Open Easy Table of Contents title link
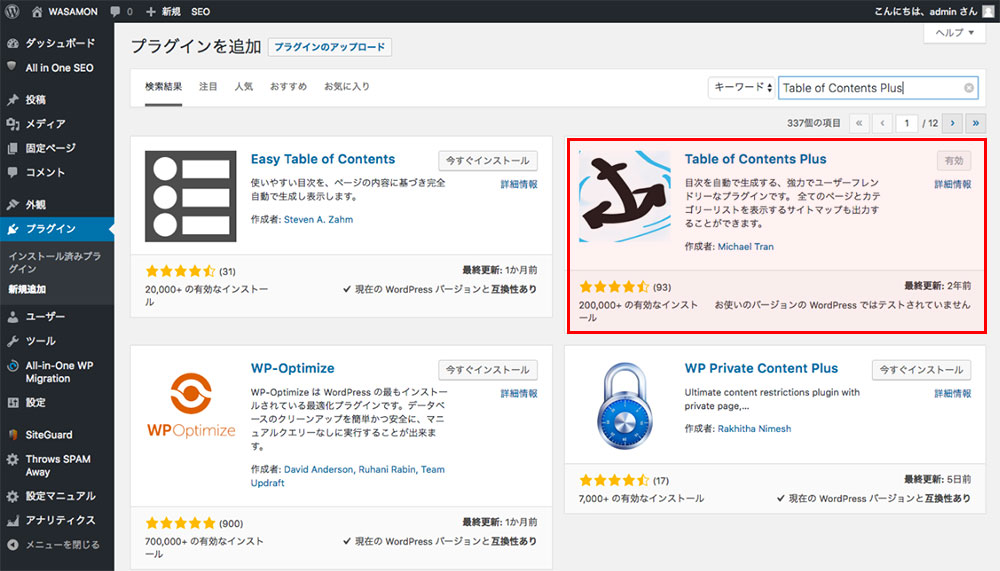Screen dimensions: 1000x571 click(323, 159)
